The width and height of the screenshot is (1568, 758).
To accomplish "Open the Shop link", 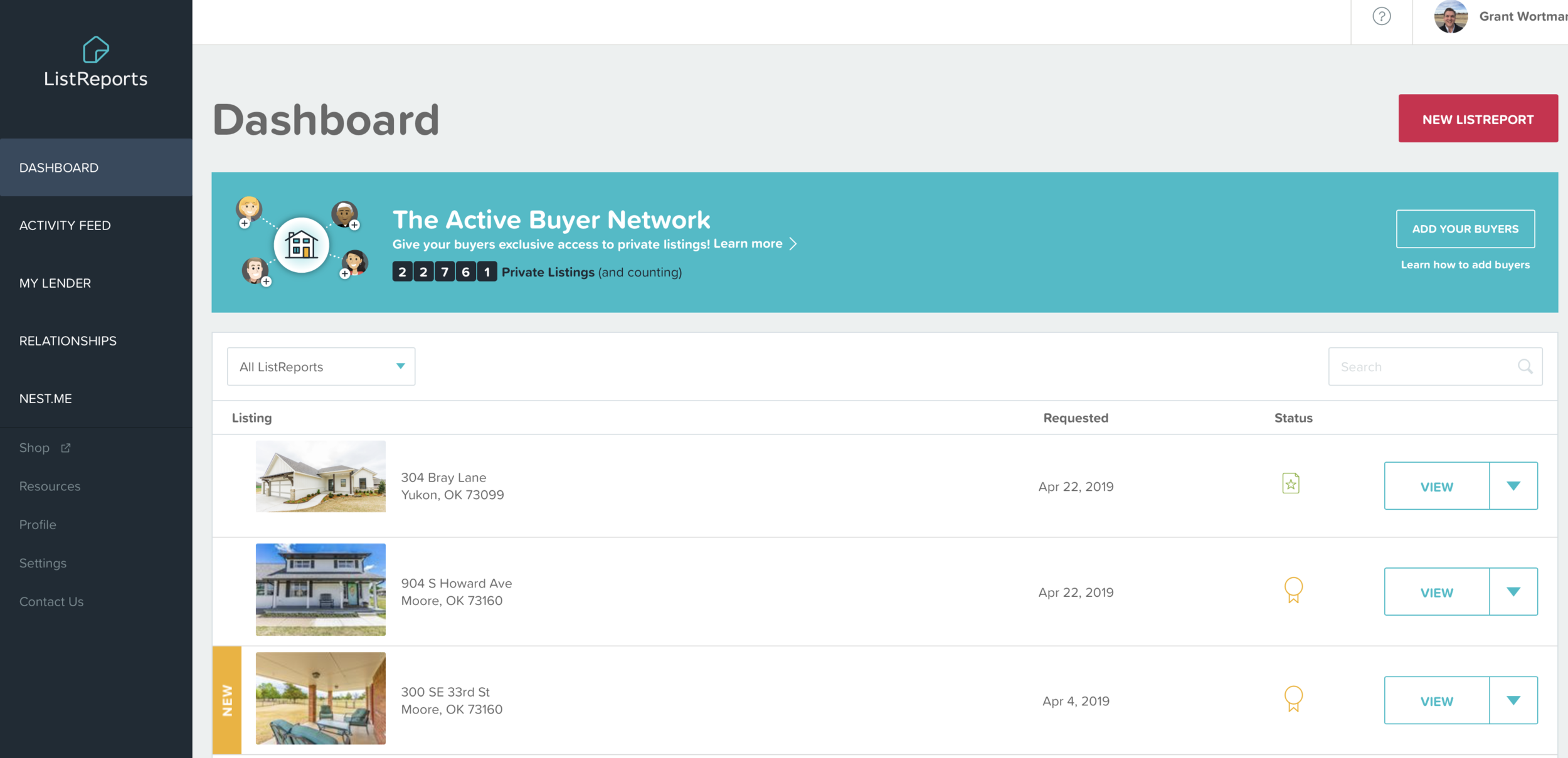I will click(x=34, y=448).
